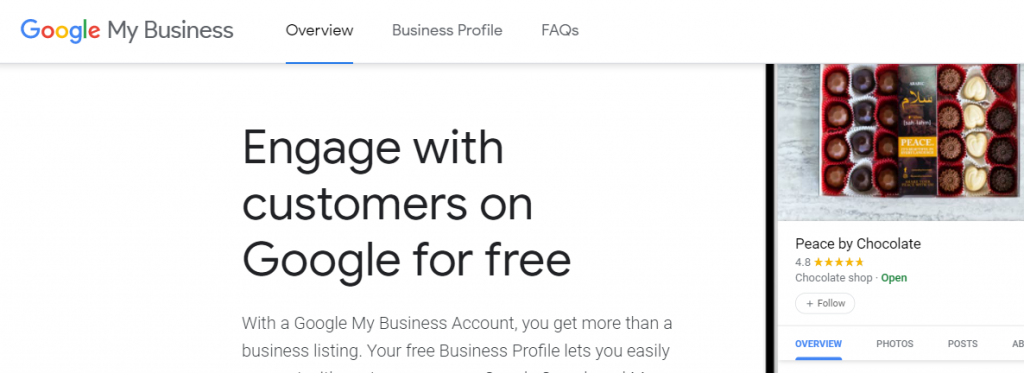The width and height of the screenshot is (1024, 373).
Task: Click the Follow button
Action: (825, 303)
